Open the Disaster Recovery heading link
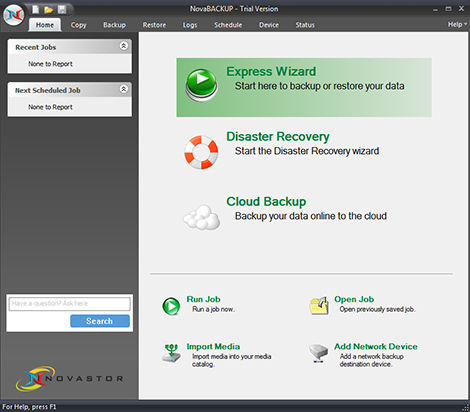 tap(278, 136)
